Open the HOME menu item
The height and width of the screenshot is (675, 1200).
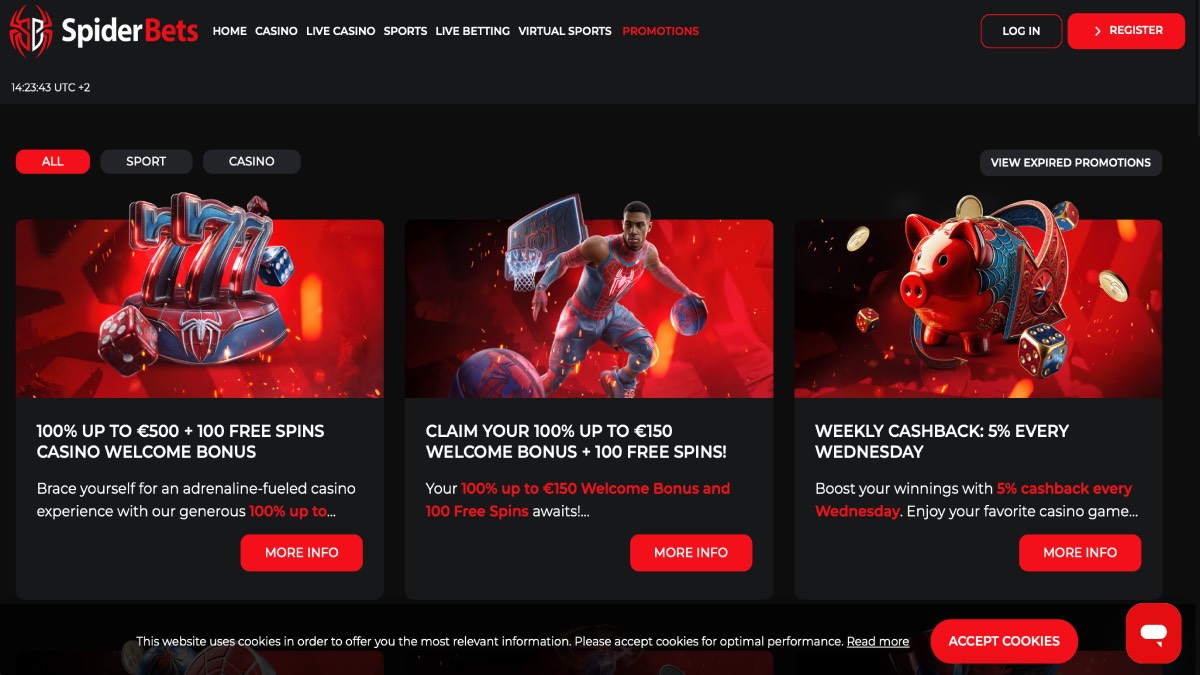point(230,31)
